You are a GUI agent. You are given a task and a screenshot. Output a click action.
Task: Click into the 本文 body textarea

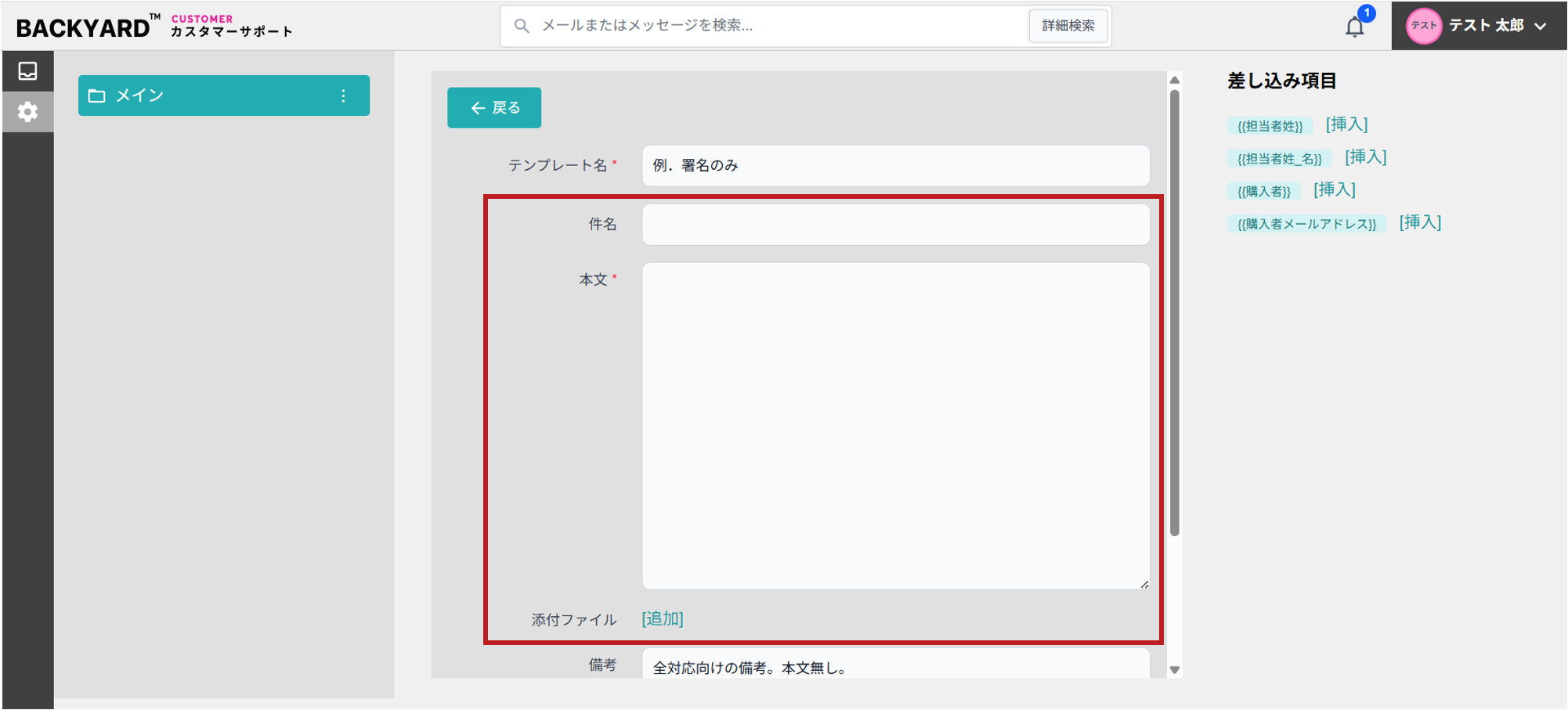coord(896,426)
